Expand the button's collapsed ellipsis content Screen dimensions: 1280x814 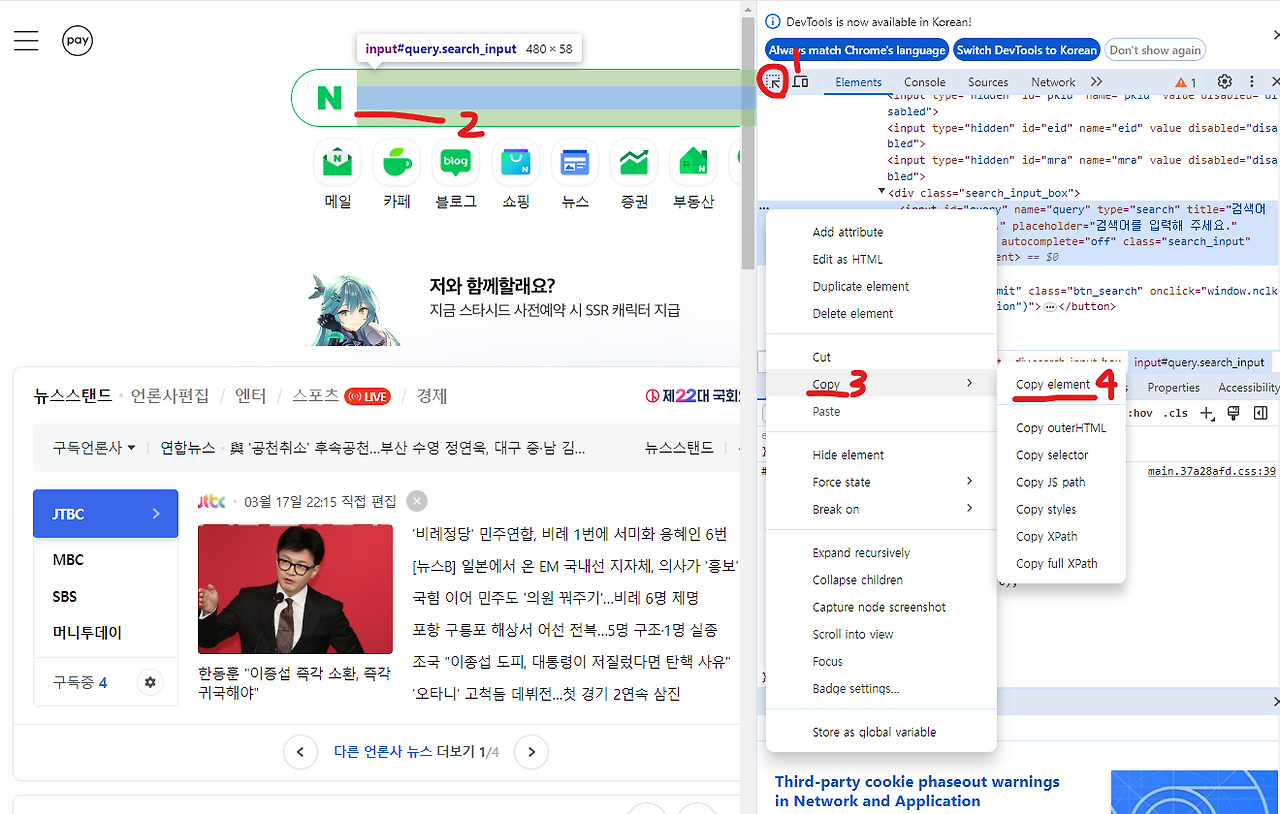pyautogui.click(x=1050, y=307)
